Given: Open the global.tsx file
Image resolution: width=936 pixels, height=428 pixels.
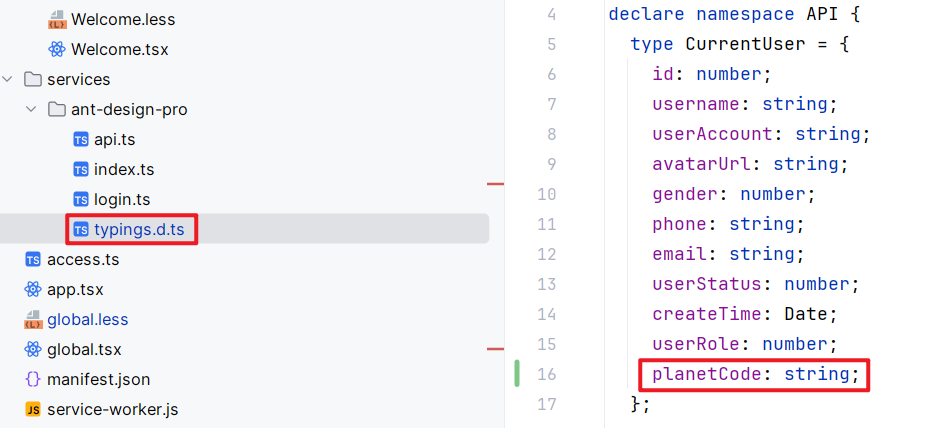Looking at the screenshot, I should (84, 350).
